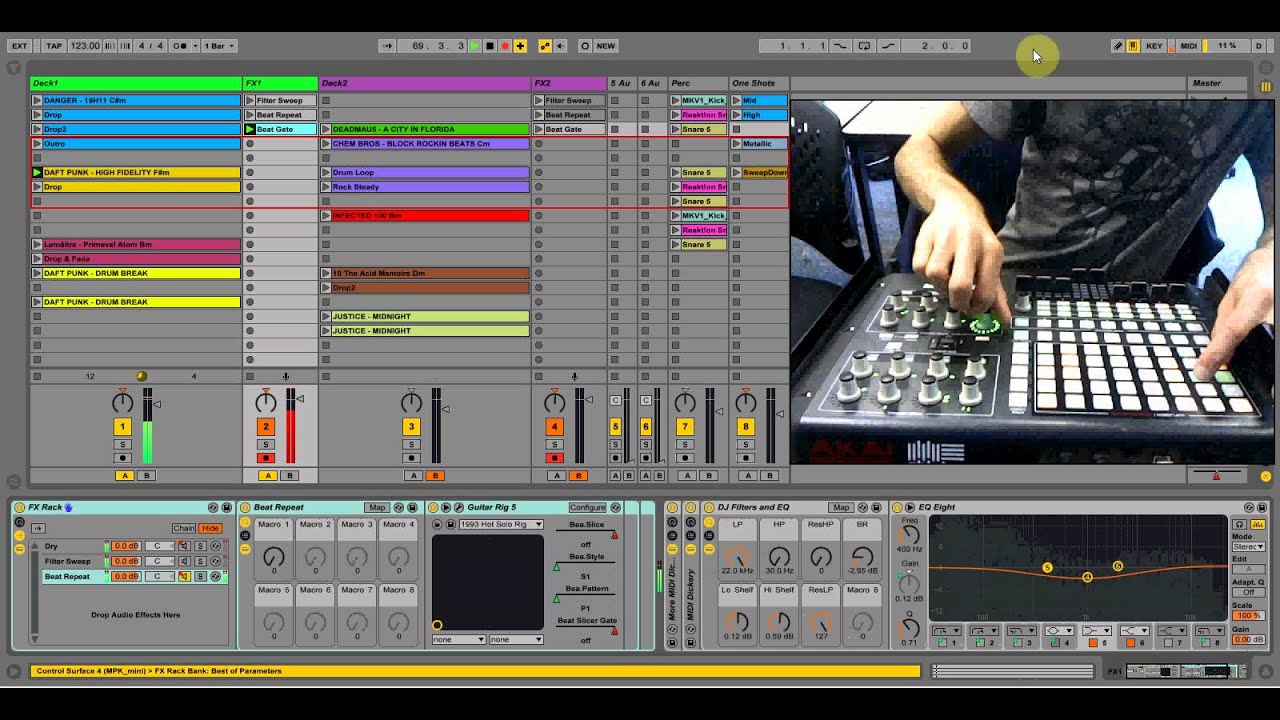Click the red Record button in the transport

(x=505, y=46)
